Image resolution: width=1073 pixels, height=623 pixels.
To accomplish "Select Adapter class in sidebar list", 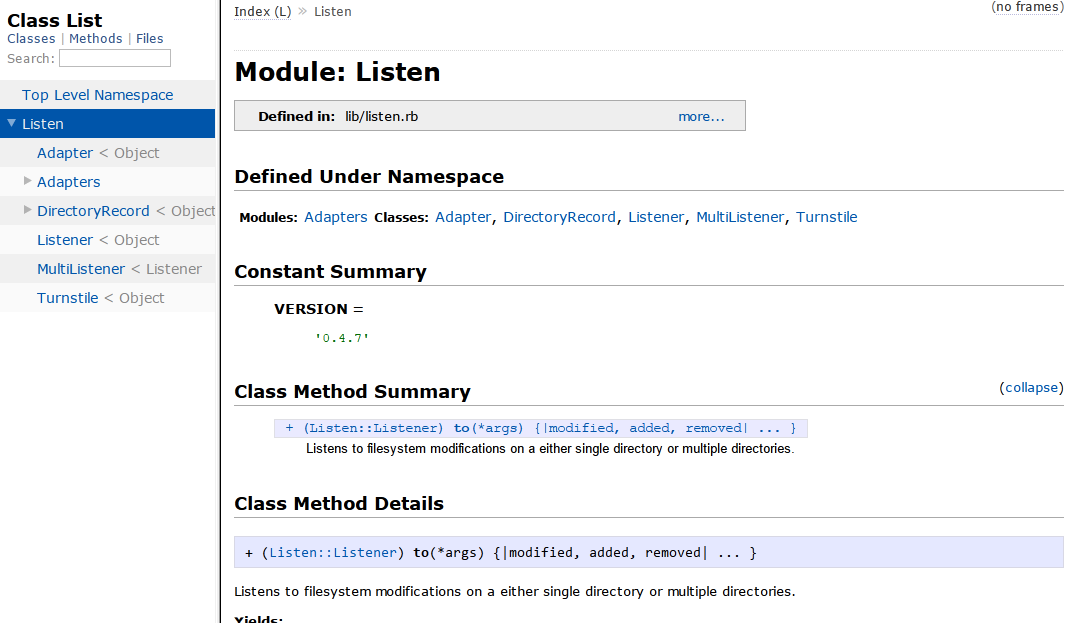I will tap(64, 153).
